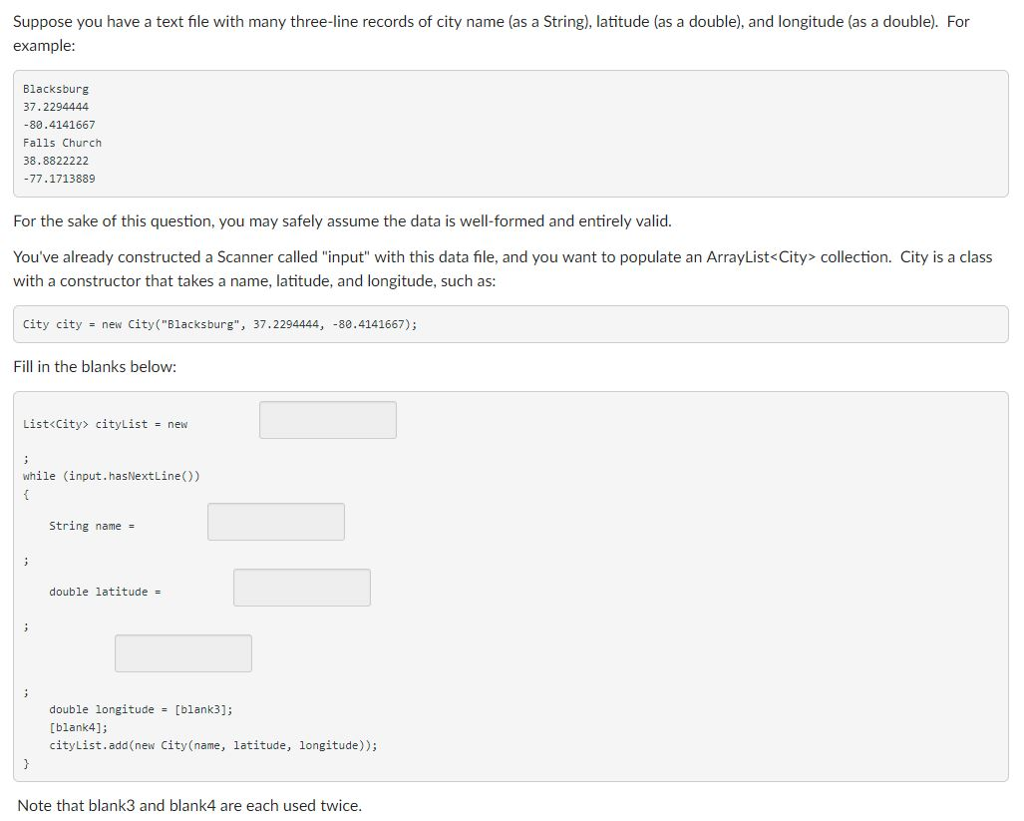Click the blank after cityList = new

(327, 419)
